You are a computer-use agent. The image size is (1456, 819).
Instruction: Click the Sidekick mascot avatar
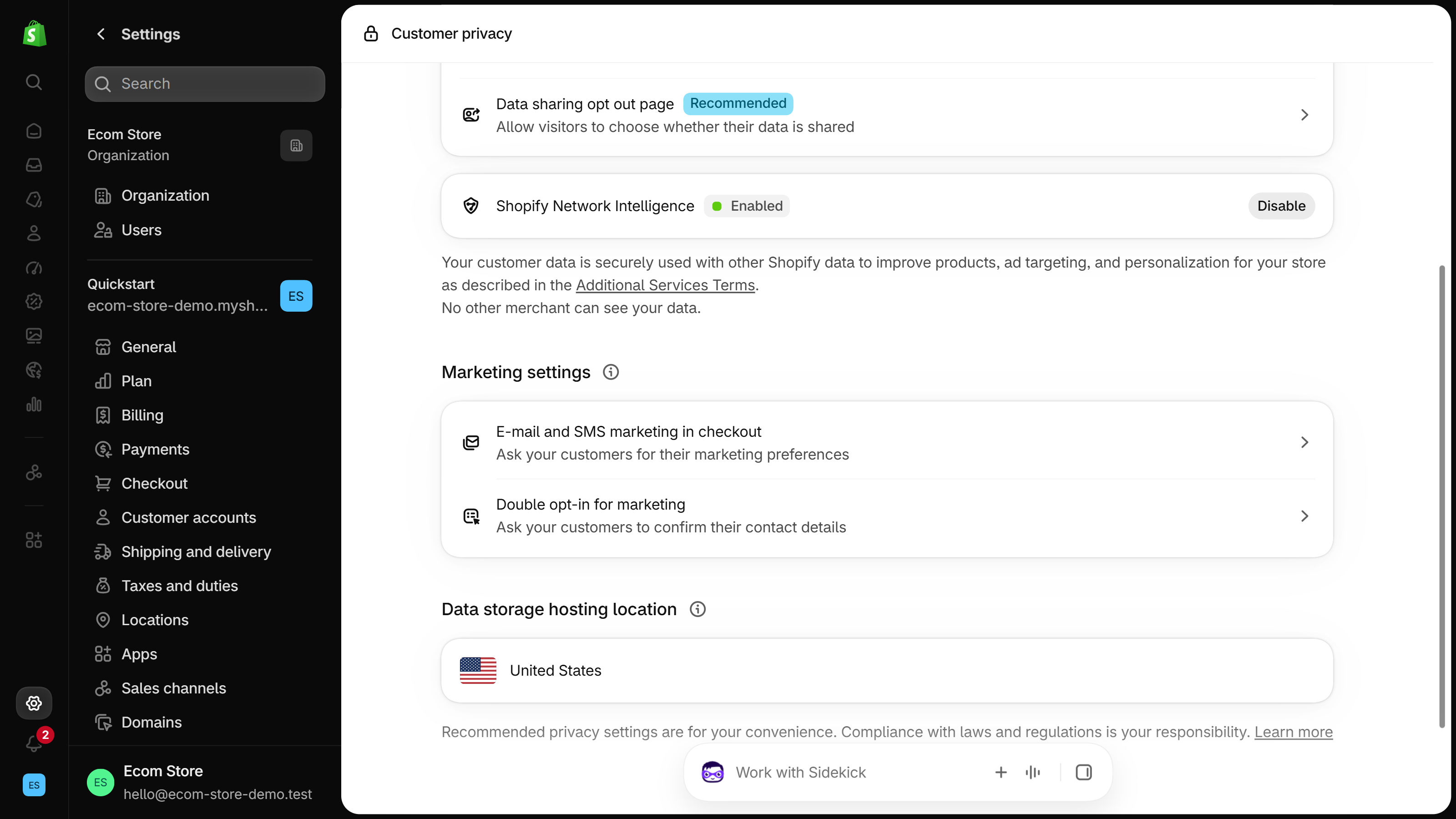pyautogui.click(x=713, y=773)
